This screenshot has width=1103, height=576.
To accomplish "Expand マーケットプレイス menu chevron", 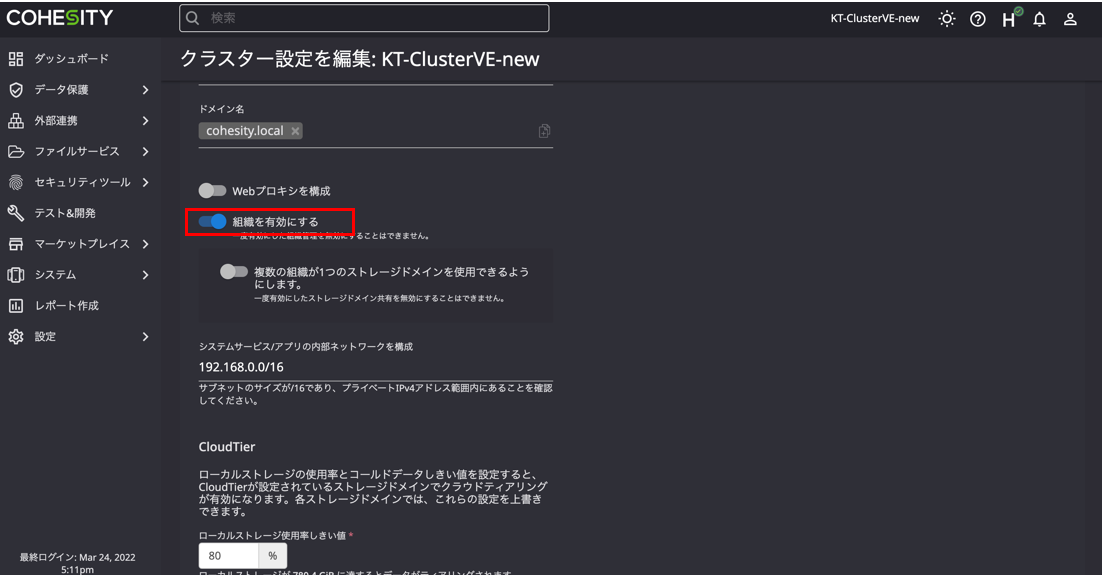I will click(x=146, y=243).
